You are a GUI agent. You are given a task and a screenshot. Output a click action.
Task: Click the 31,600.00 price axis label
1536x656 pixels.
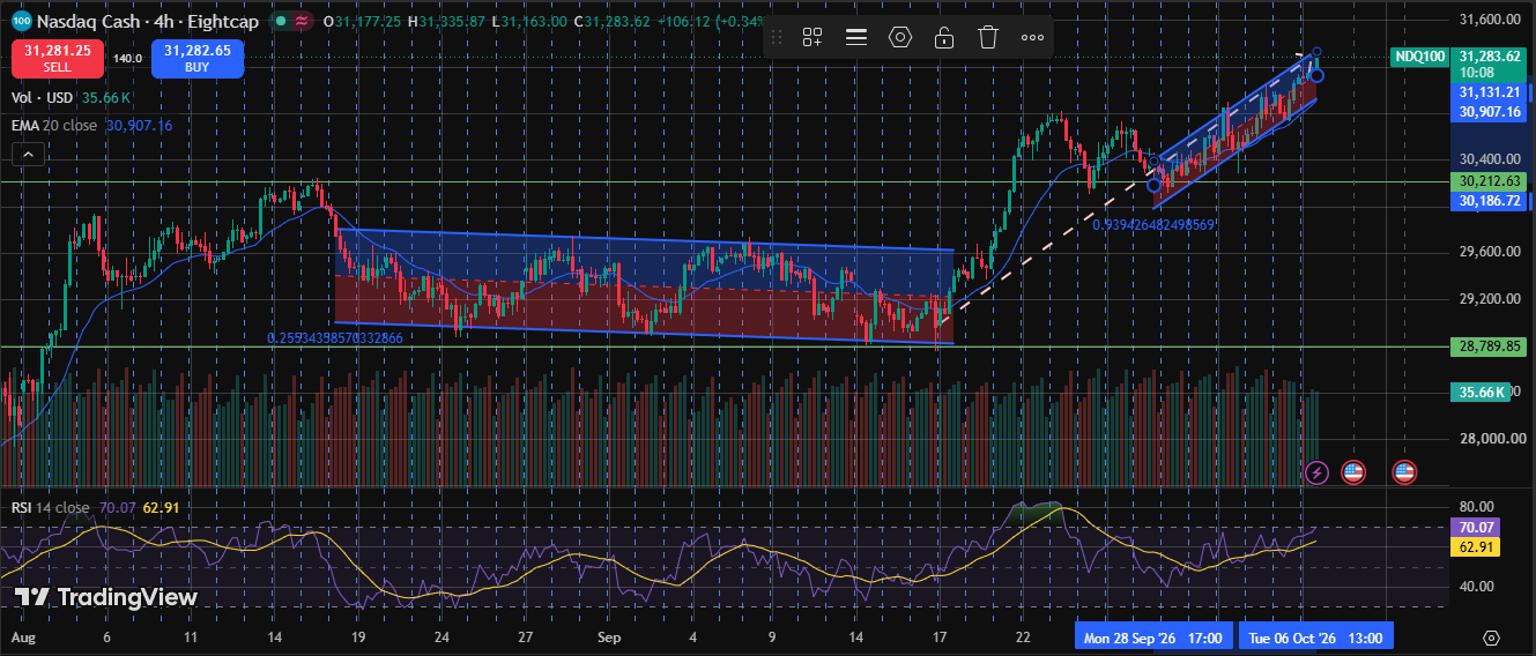(x=1491, y=19)
